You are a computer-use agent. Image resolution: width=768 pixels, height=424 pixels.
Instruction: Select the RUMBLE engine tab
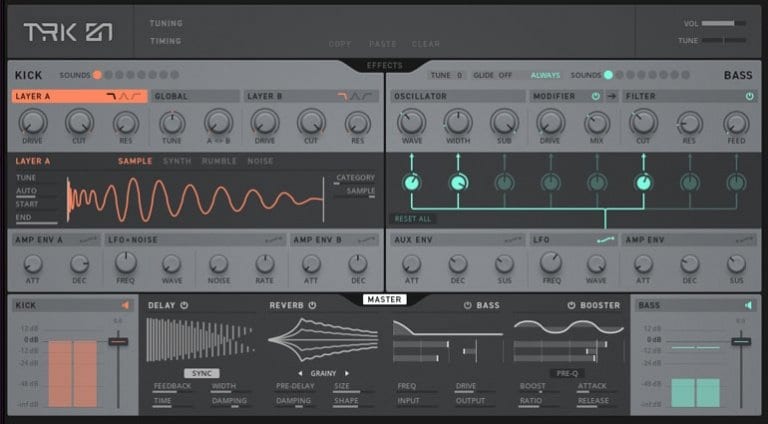[219, 161]
